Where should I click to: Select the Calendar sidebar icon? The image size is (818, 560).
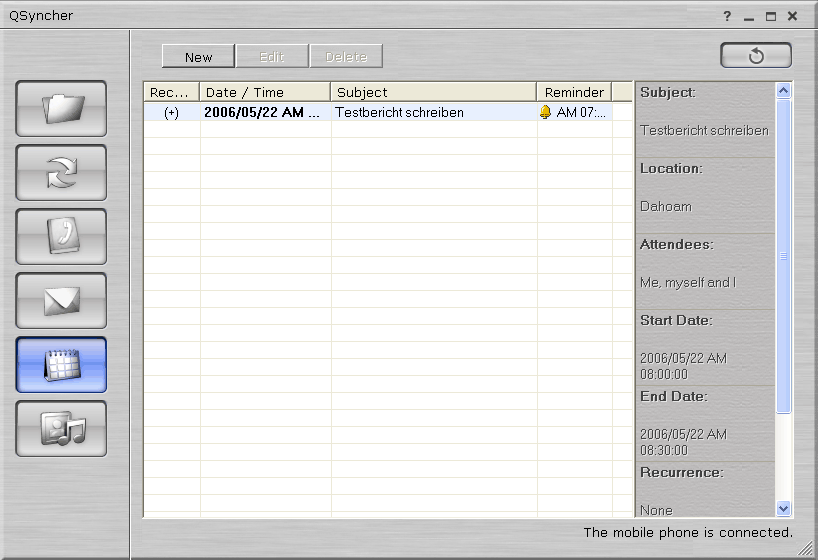point(61,365)
